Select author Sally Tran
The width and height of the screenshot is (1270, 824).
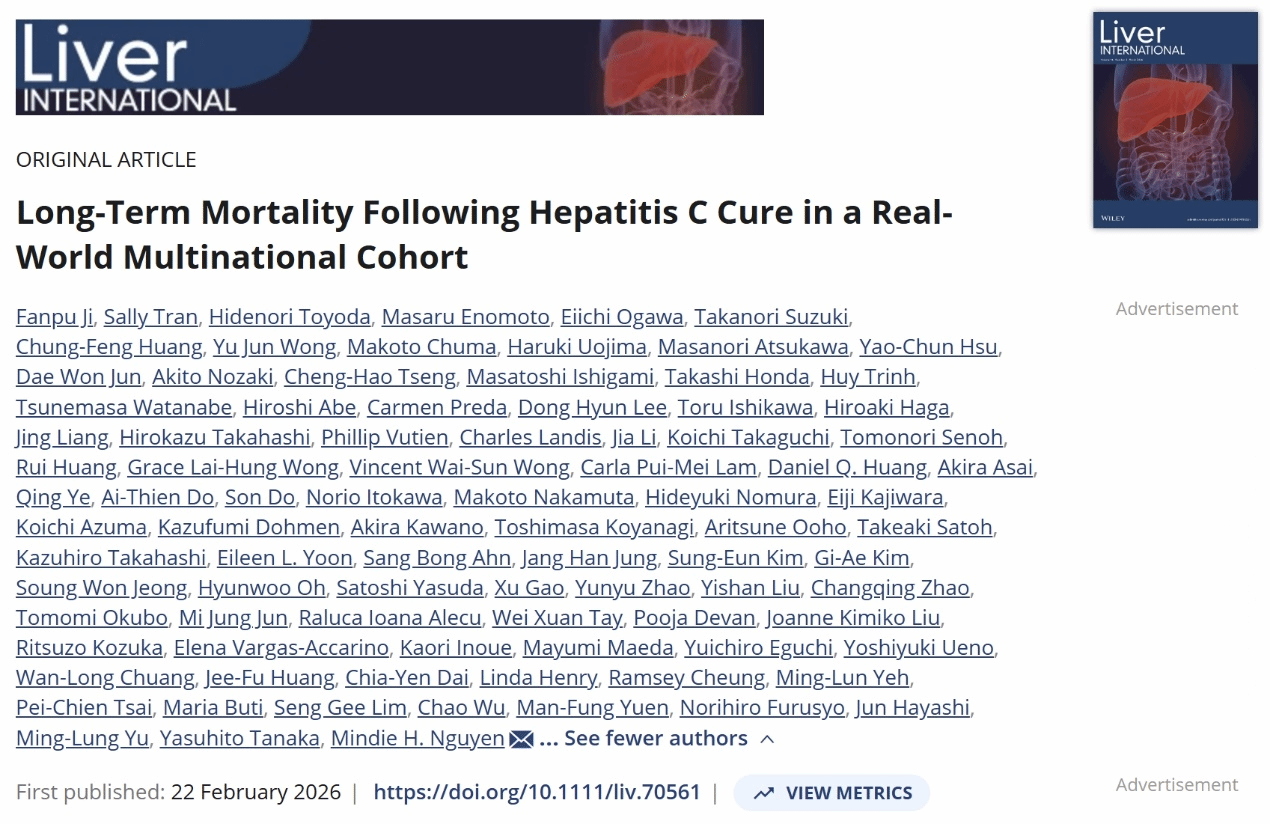click(x=150, y=317)
